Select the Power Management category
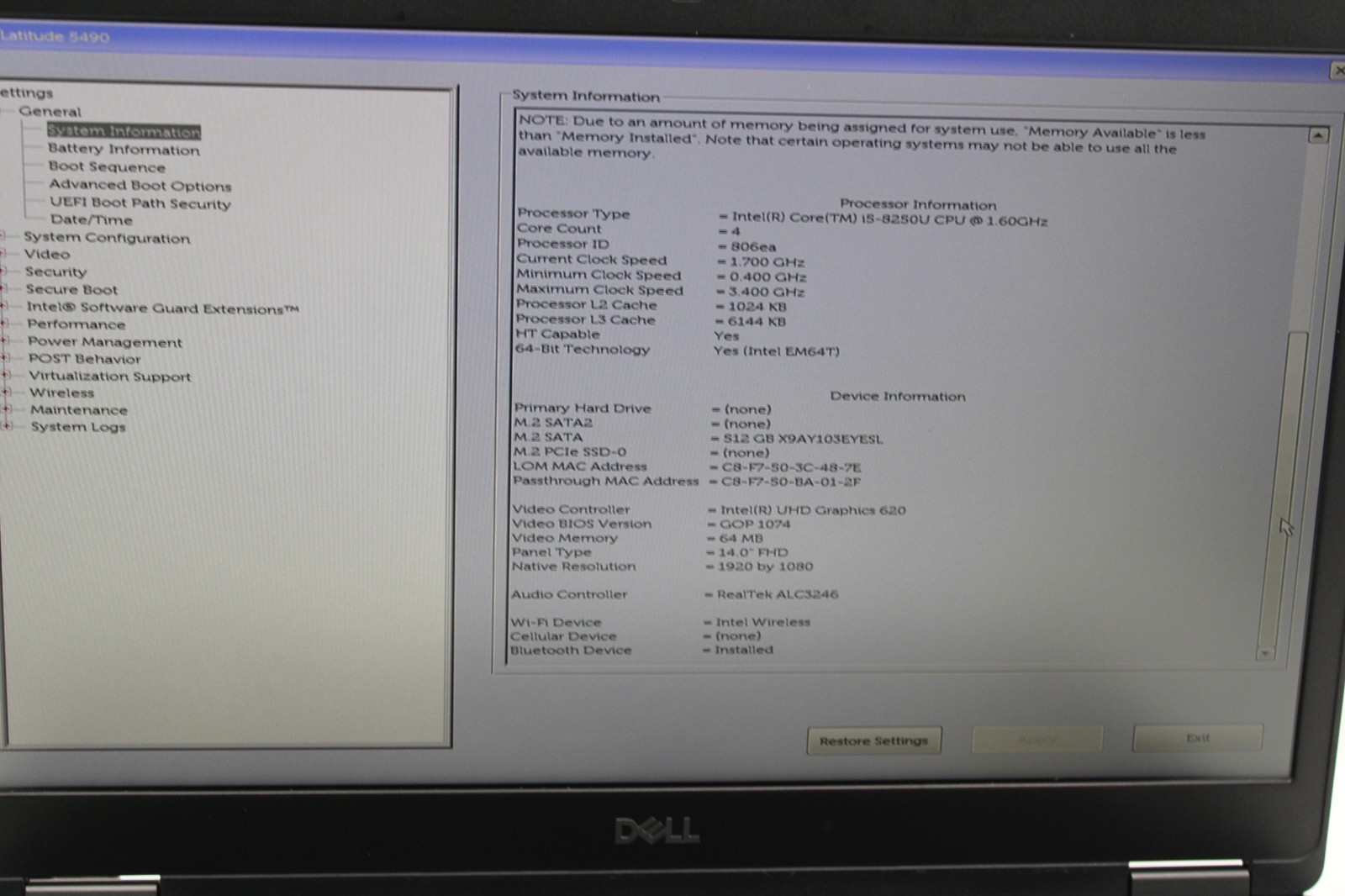The width and height of the screenshot is (1345, 896). coord(104,342)
